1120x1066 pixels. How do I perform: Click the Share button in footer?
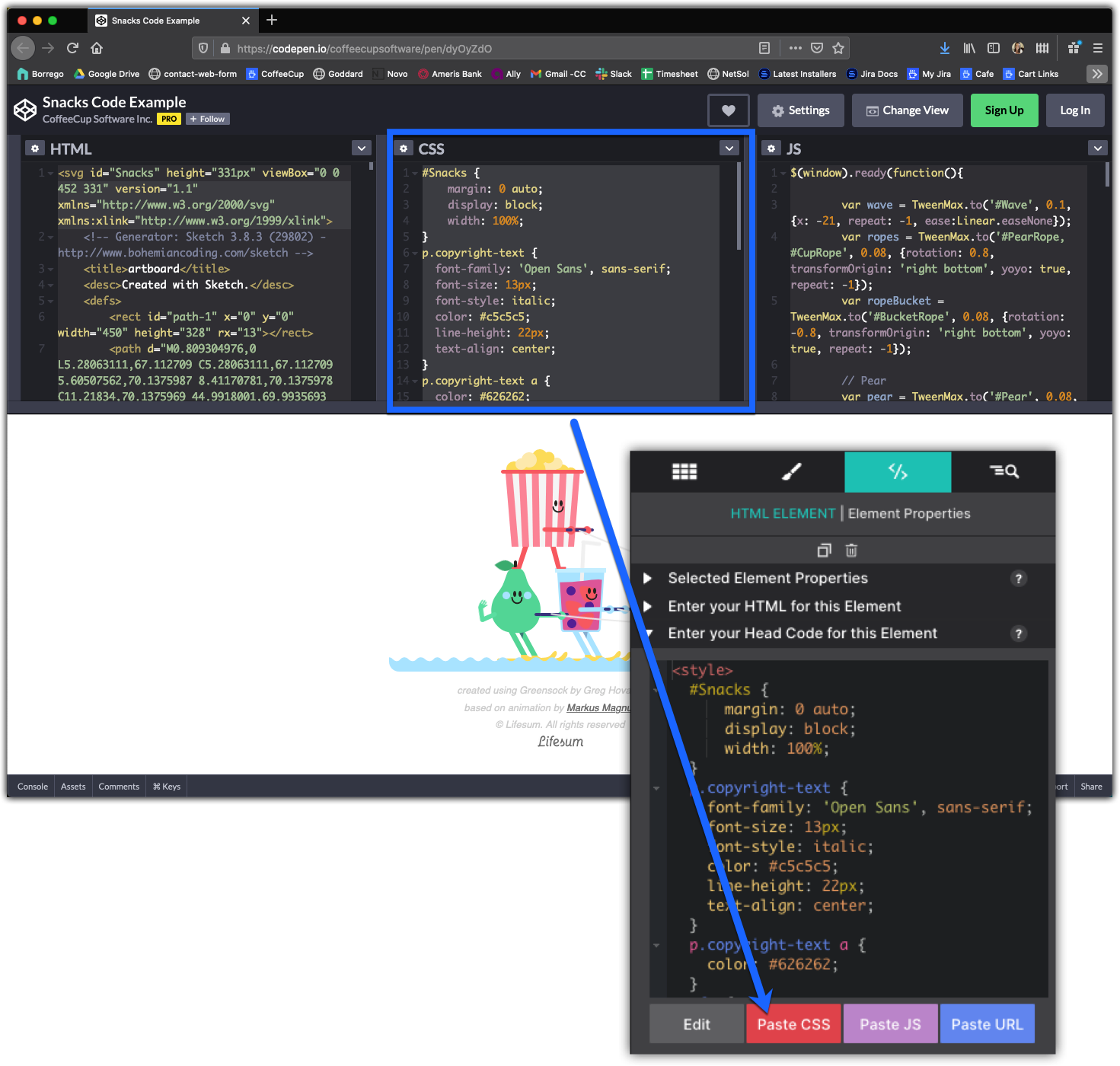(1091, 787)
